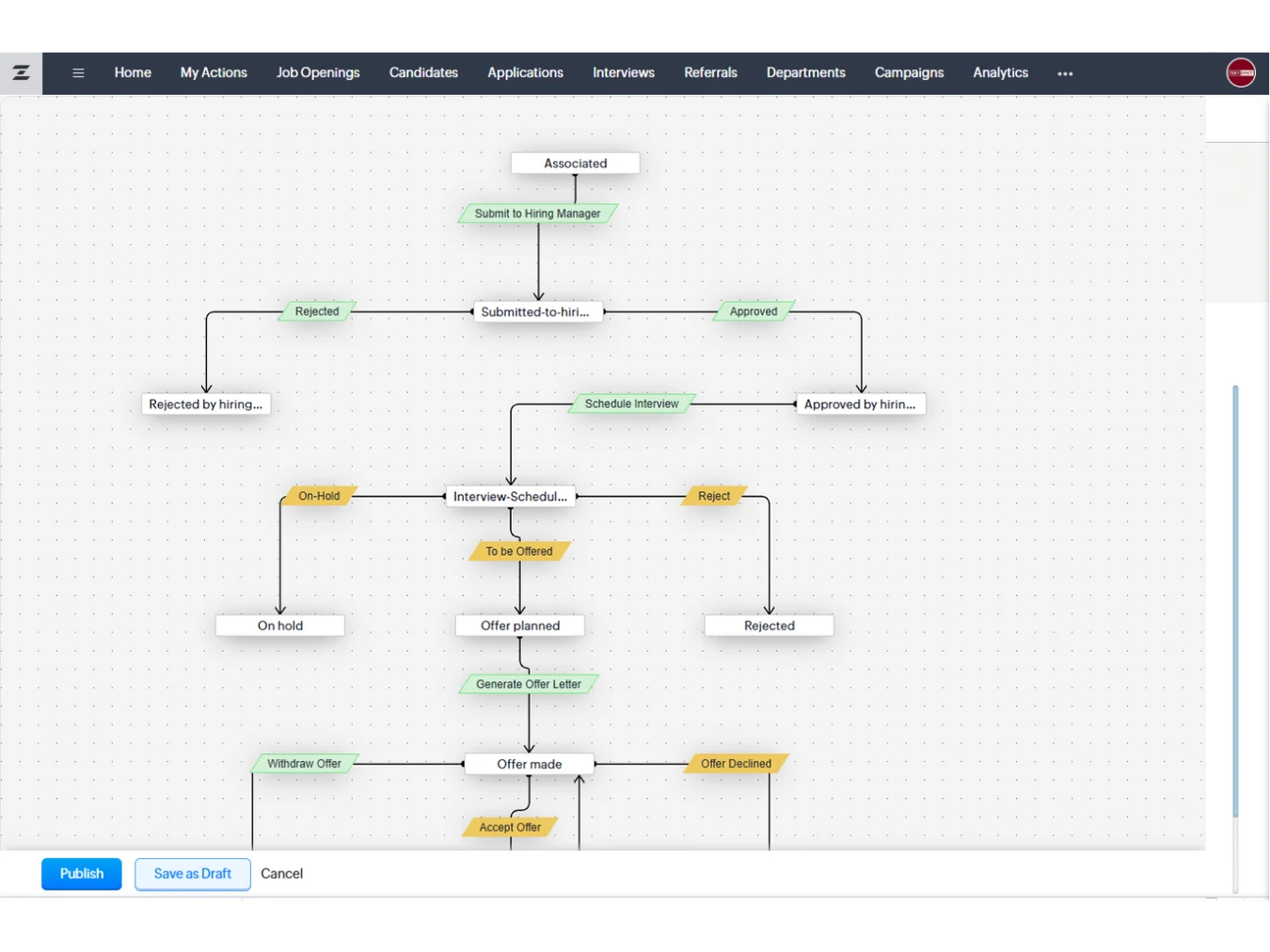
Task: Open the Interviews module
Action: pos(623,72)
